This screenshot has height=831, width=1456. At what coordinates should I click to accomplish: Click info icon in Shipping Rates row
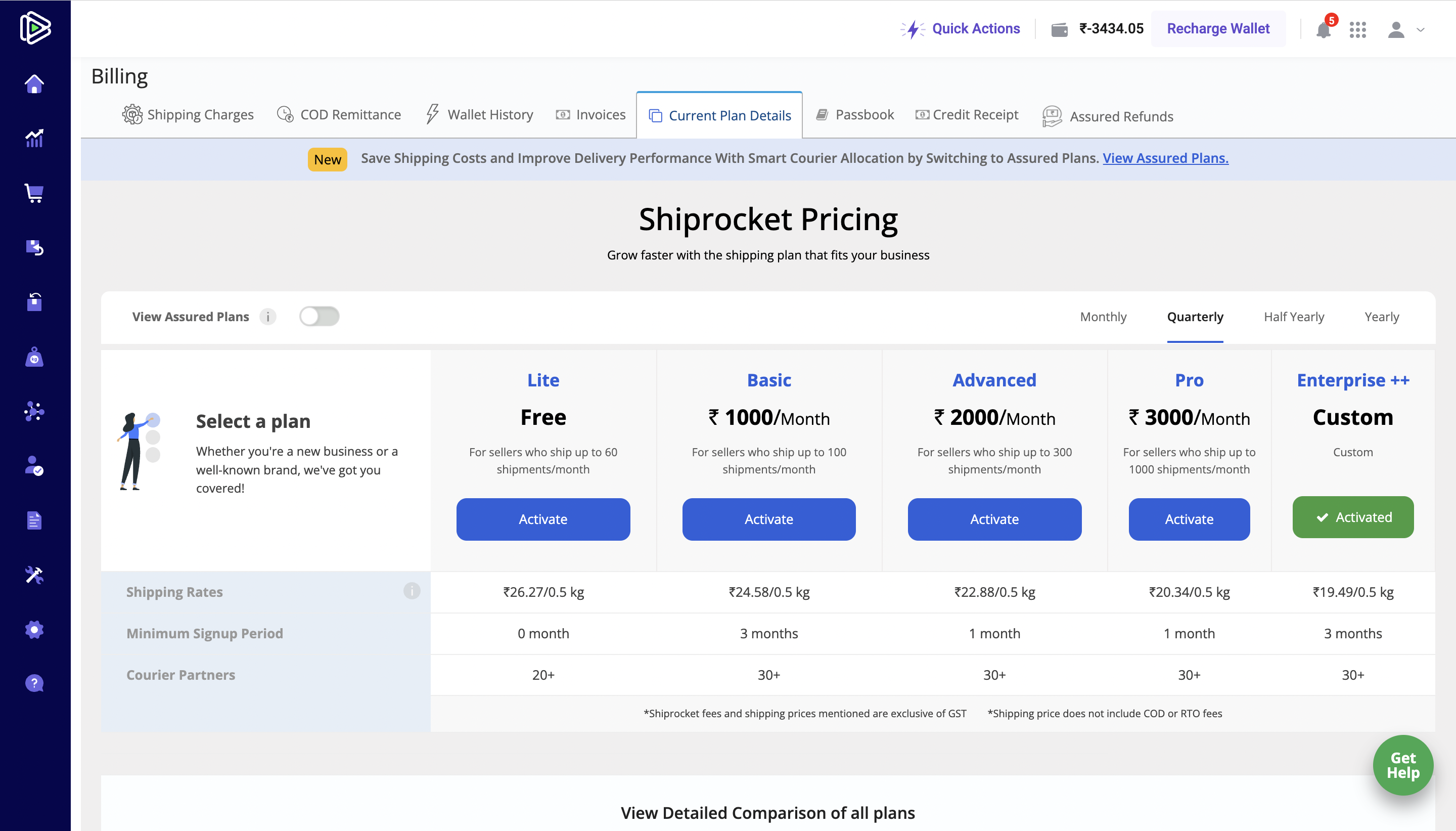click(411, 591)
